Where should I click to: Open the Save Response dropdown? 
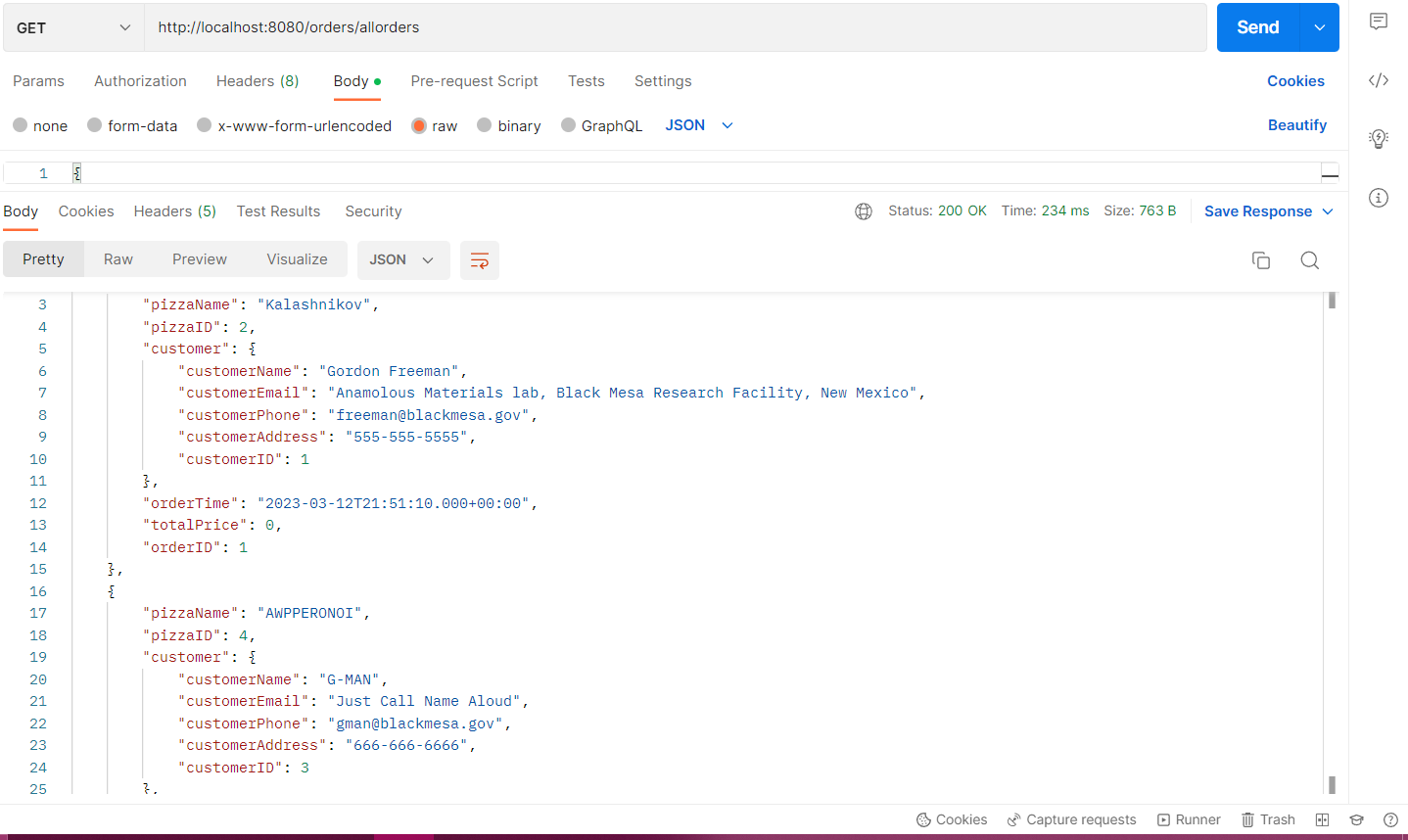tap(1266, 210)
